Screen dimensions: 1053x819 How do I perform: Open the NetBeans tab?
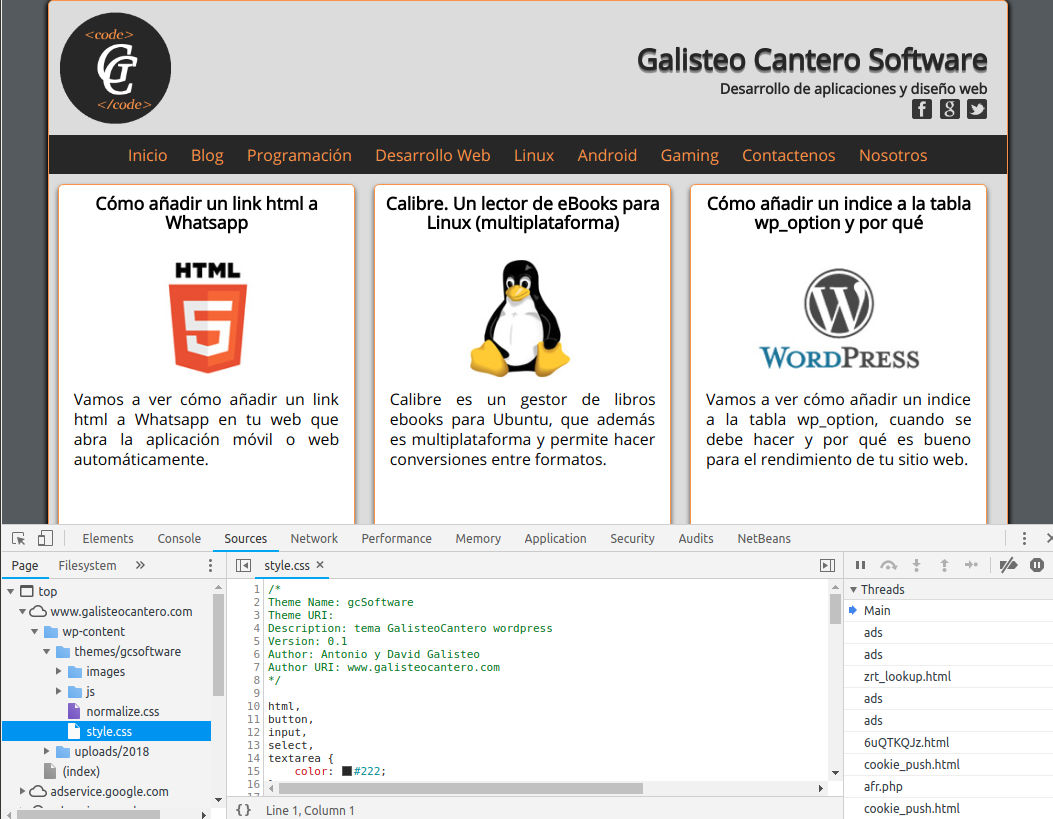click(x=764, y=538)
